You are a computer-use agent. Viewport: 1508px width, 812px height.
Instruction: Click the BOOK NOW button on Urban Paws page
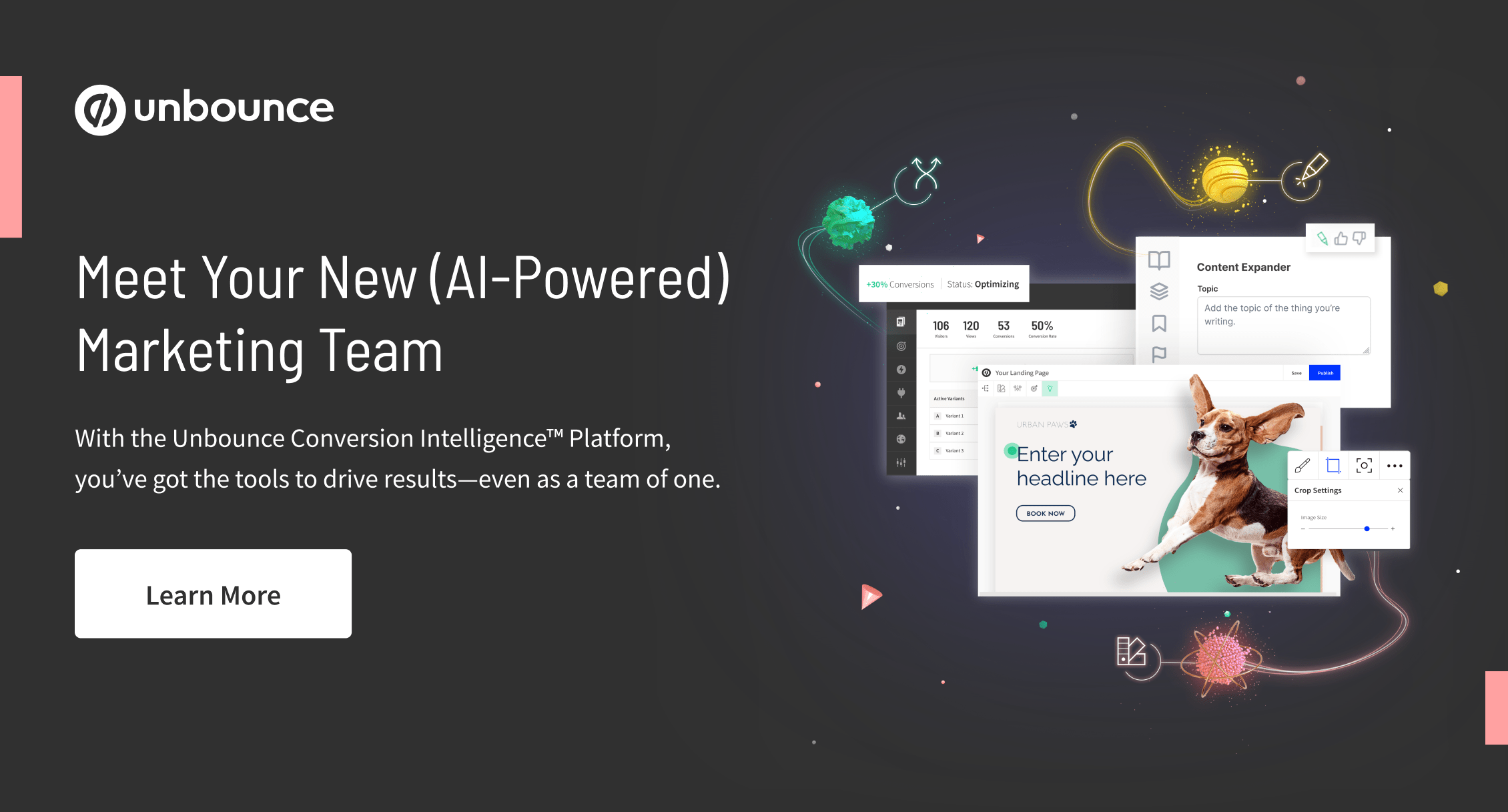click(x=1044, y=513)
